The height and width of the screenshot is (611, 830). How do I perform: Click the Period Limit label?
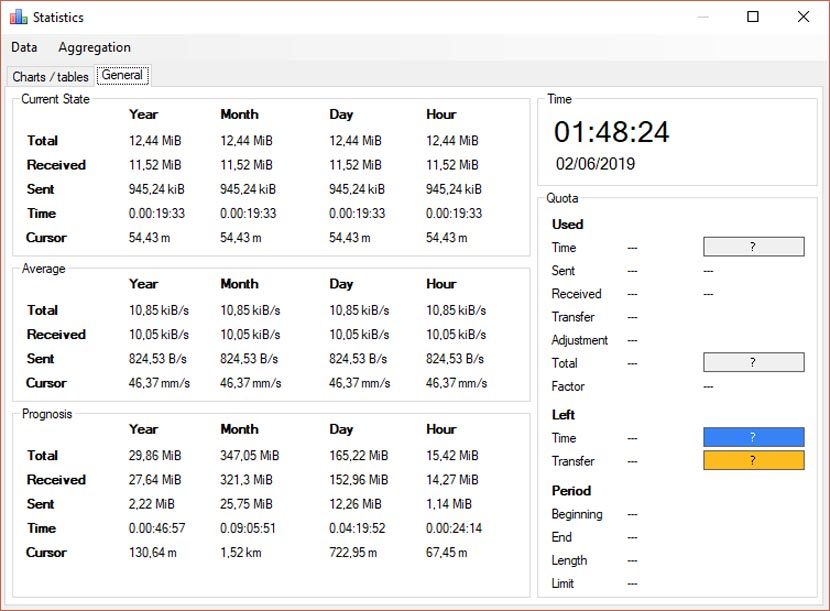coord(562,583)
